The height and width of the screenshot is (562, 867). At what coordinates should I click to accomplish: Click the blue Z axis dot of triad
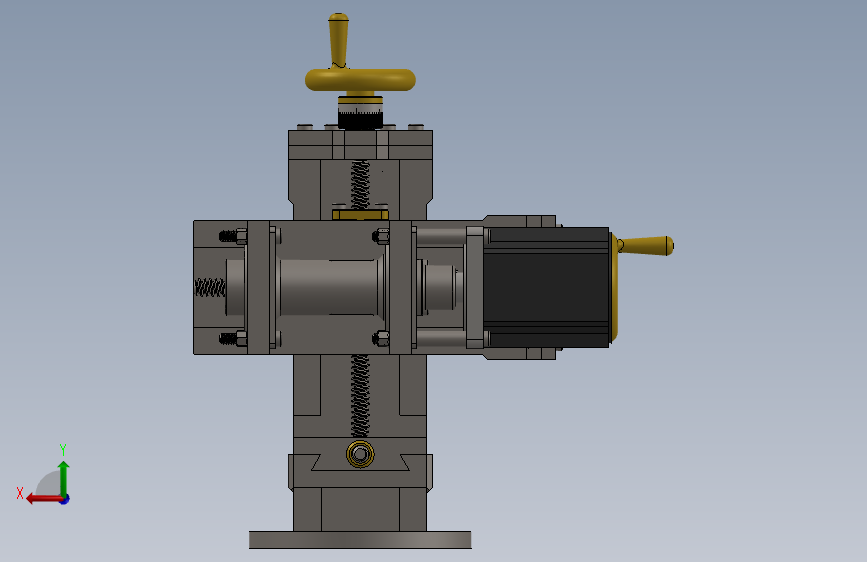[x=65, y=499]
